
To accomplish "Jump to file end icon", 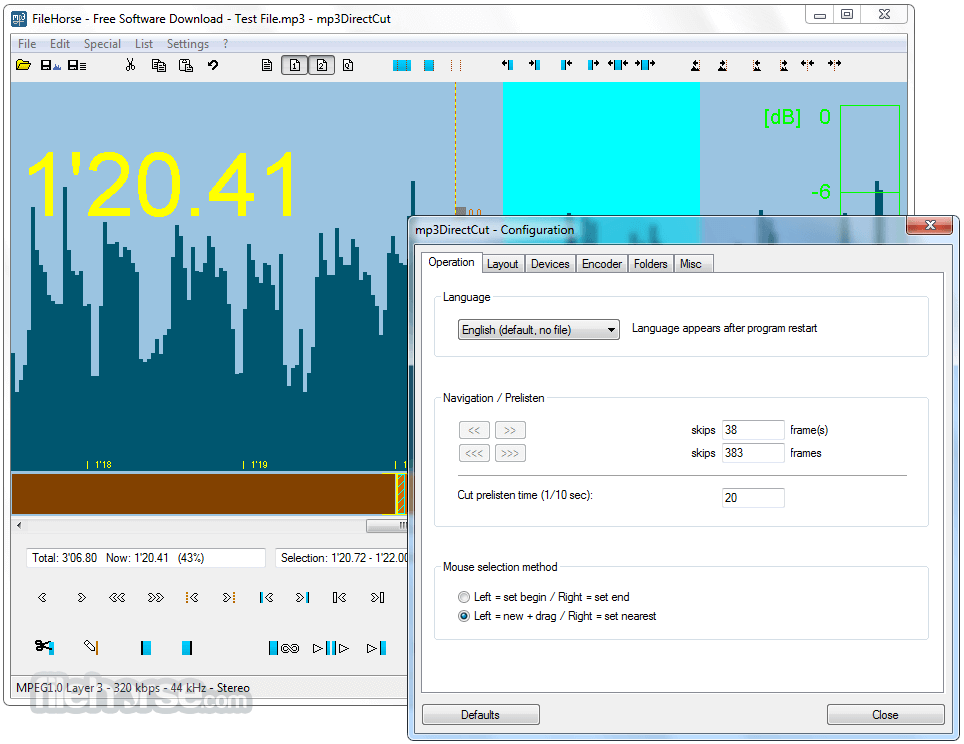I will coord(377,597).
